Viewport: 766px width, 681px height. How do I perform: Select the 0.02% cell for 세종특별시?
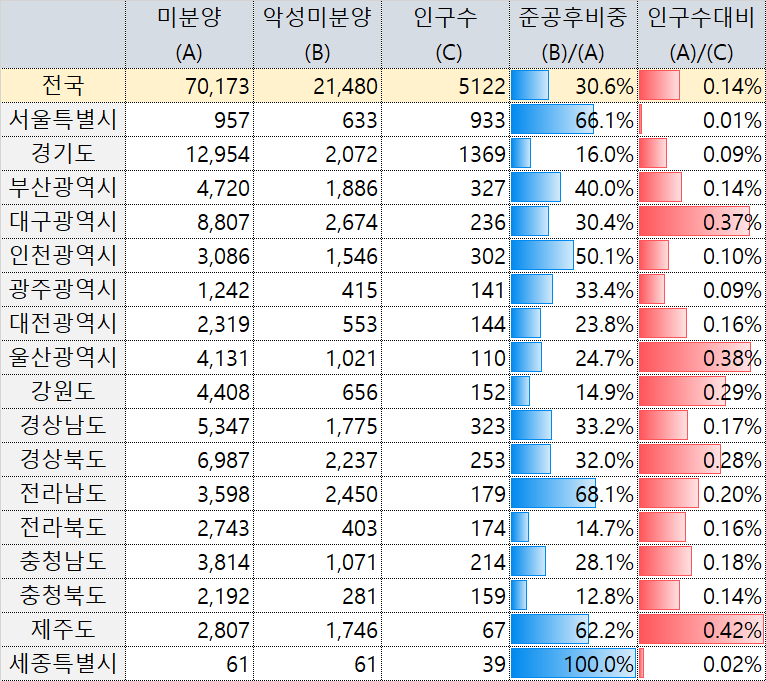tap(702, 663)
